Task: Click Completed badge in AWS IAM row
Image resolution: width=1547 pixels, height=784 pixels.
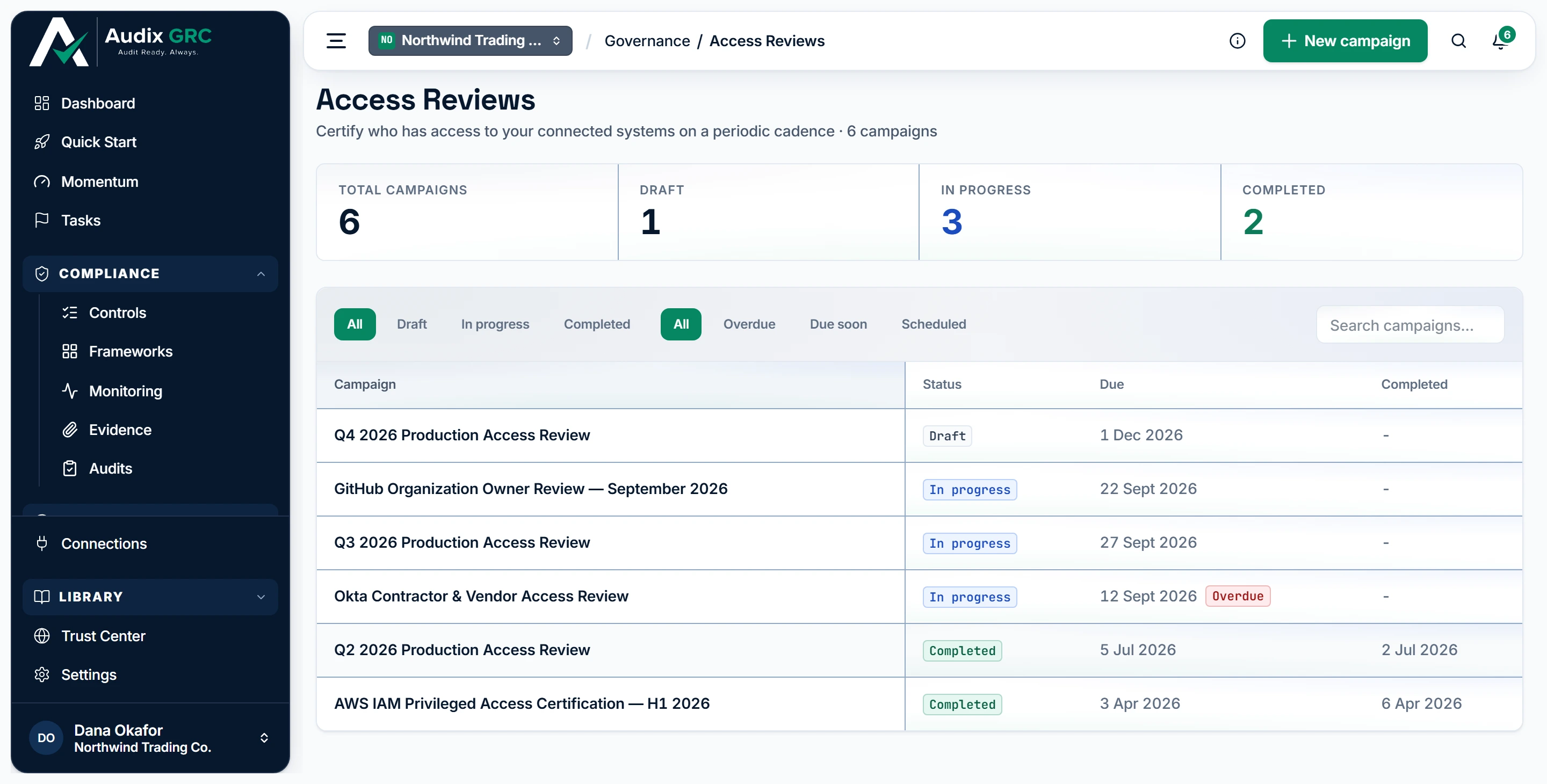Action: click(x=962, y=705)
